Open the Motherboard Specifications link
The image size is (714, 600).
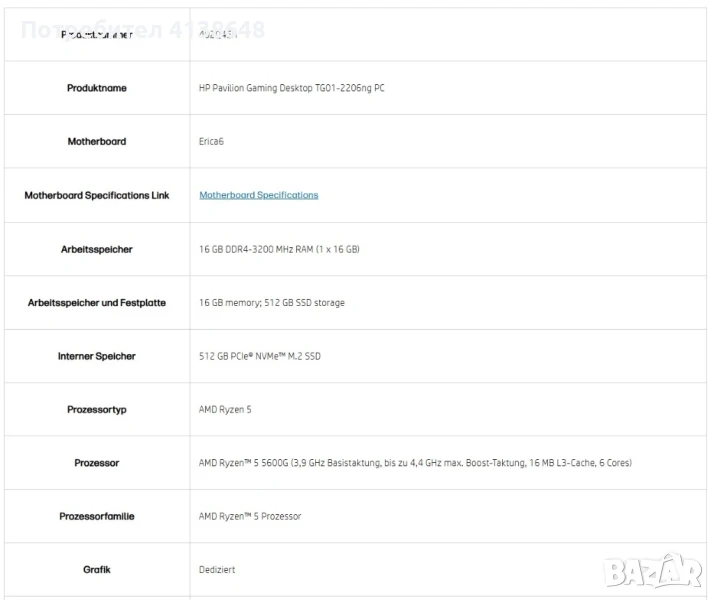(x=258, y=195)
